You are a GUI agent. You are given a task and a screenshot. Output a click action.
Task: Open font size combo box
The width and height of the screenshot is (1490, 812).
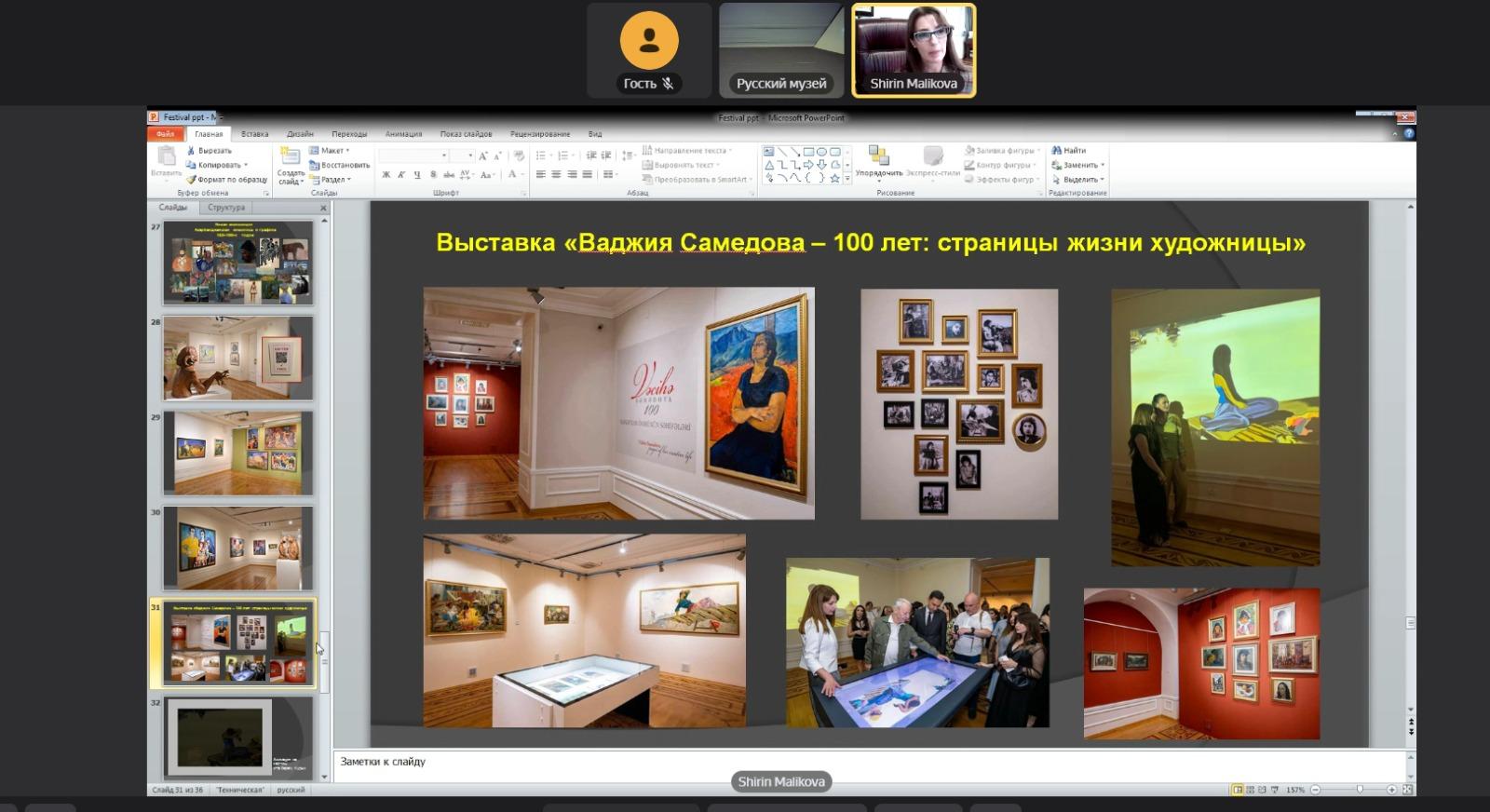(x=463, y=156)
